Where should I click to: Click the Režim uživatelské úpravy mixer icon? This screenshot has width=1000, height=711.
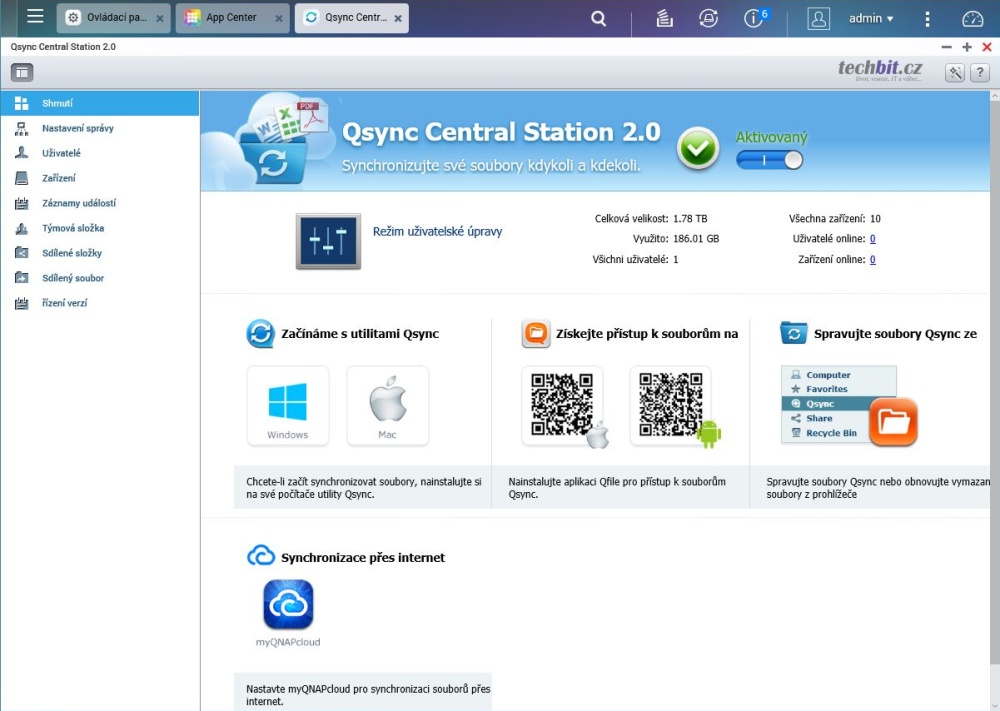pyautogui.click(x=328, y=241)
